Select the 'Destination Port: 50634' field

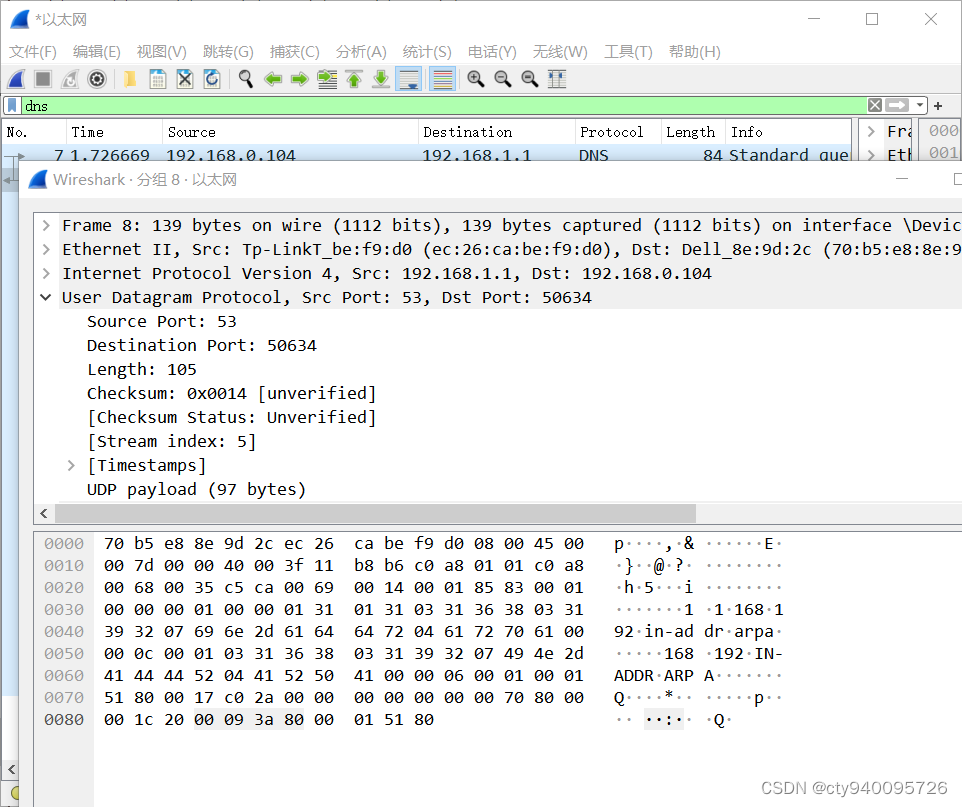click(x=201, y=345)
